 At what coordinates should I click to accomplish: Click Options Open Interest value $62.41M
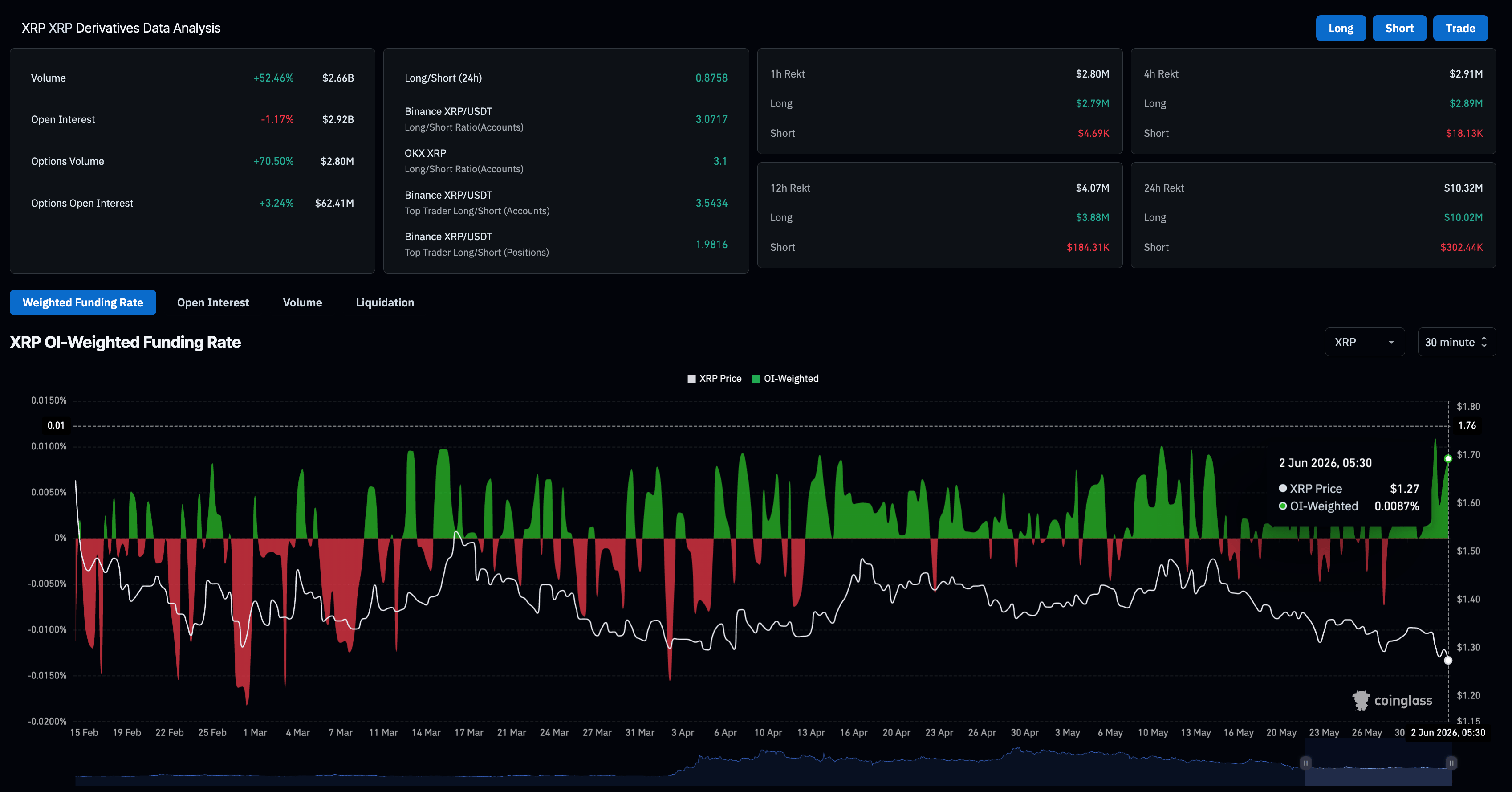[334, 203]
